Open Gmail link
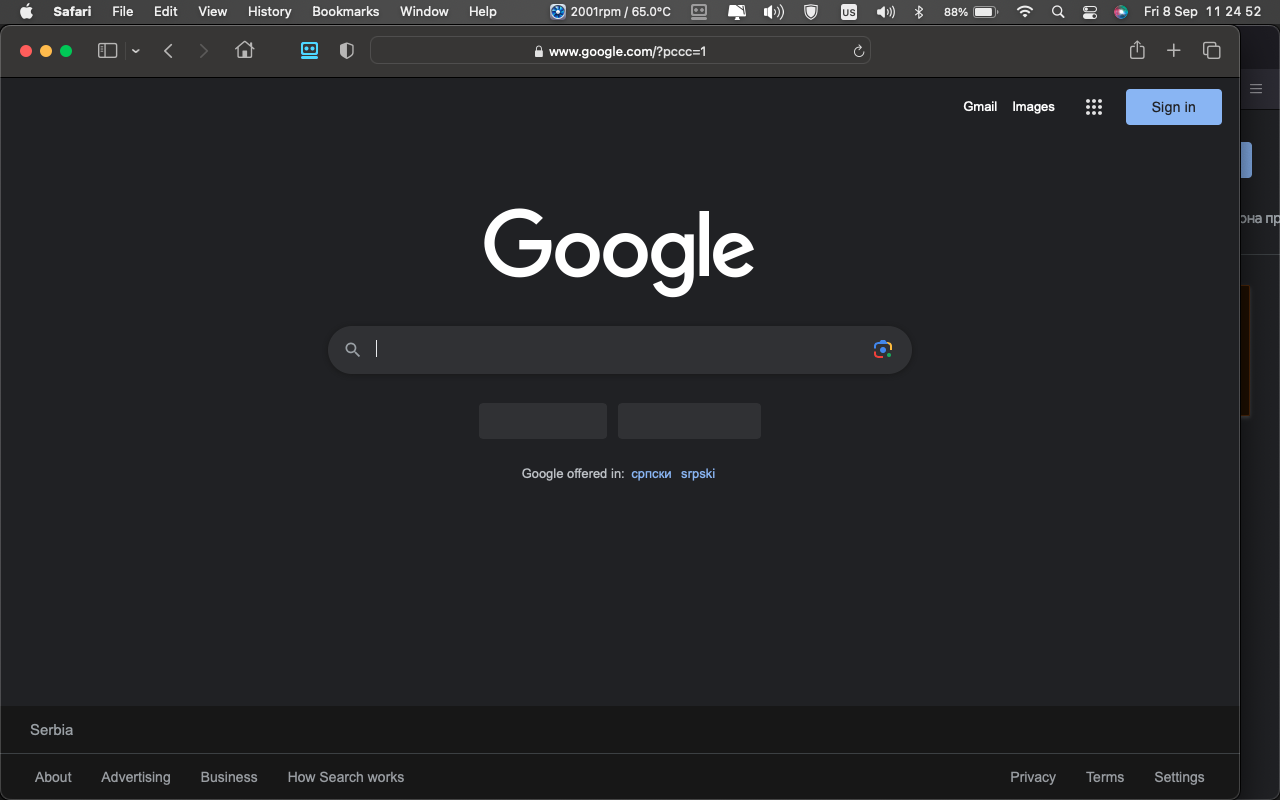This screenshot has width=1280, height=800. [980, 106]
